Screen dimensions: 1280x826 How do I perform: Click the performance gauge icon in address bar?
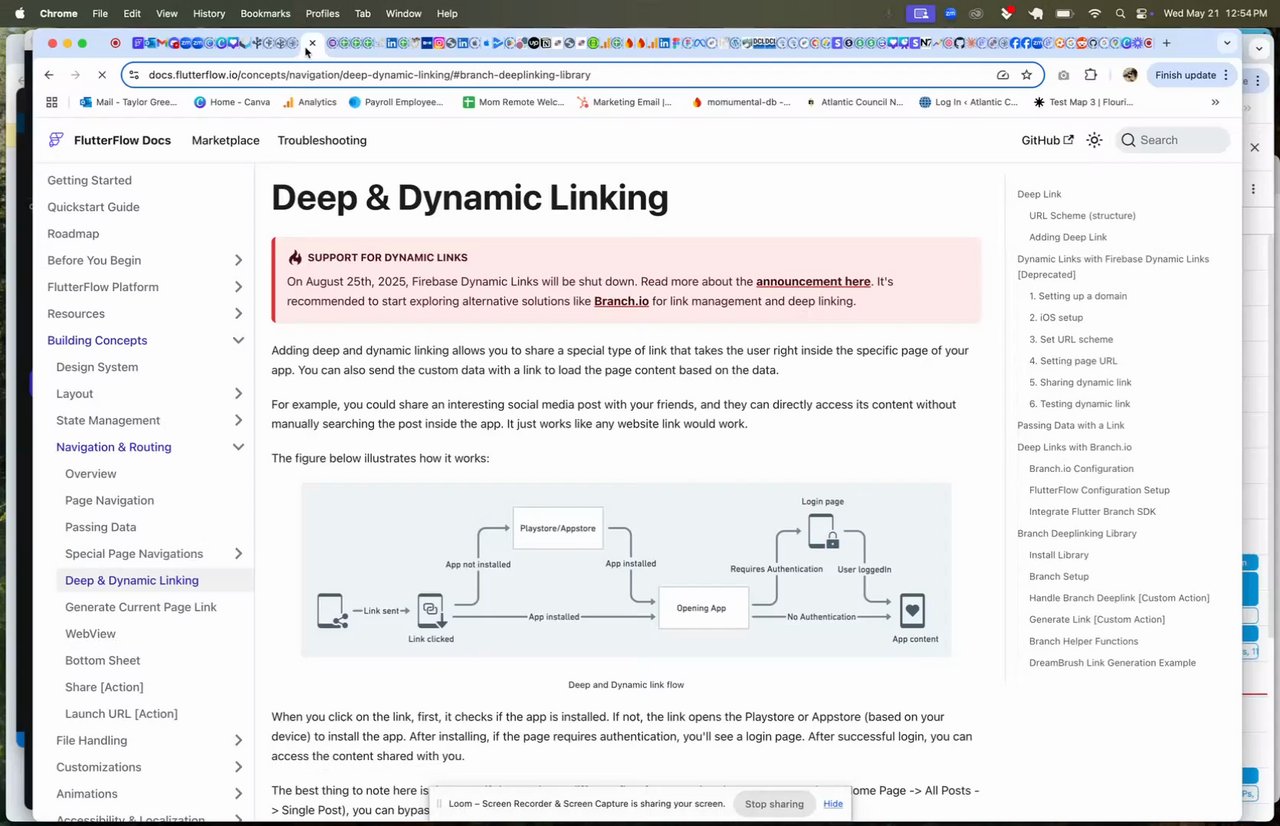point(1002,75)
